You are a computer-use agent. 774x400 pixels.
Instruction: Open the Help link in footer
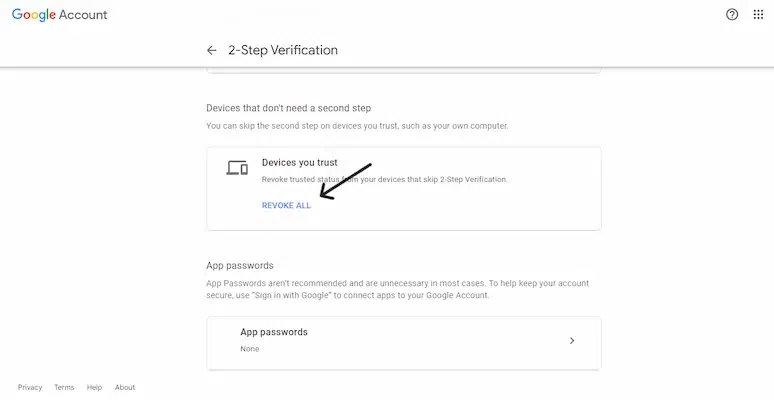pyautogui.click(x=94, y=387)
